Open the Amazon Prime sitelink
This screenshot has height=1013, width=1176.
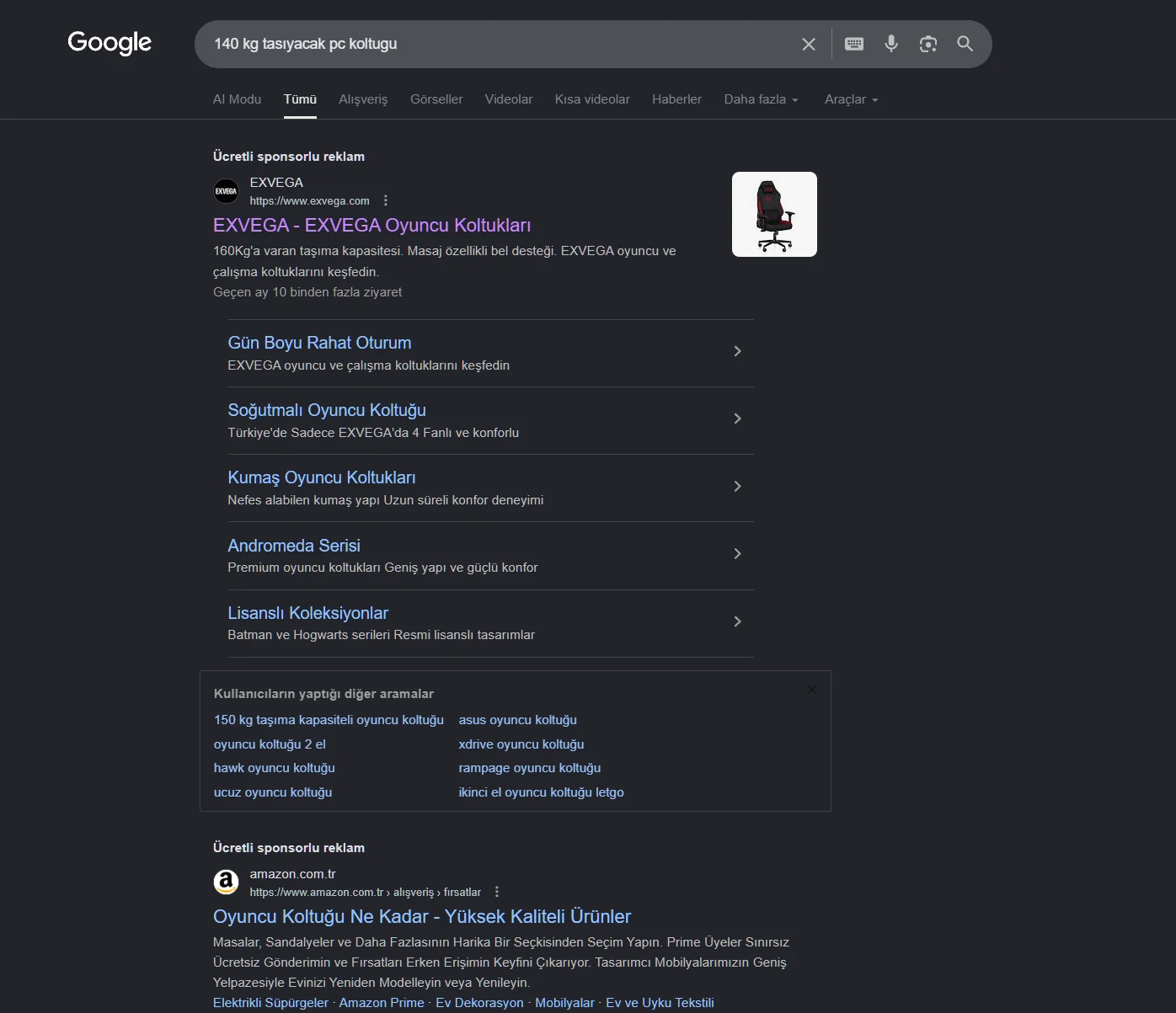click(x=382, y=1003)
